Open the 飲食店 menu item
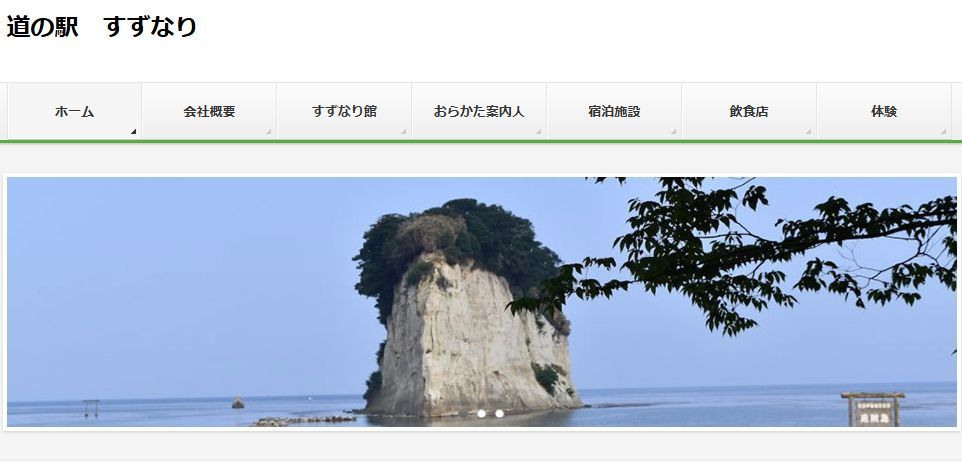962x463 pixels. coord(749,111)
